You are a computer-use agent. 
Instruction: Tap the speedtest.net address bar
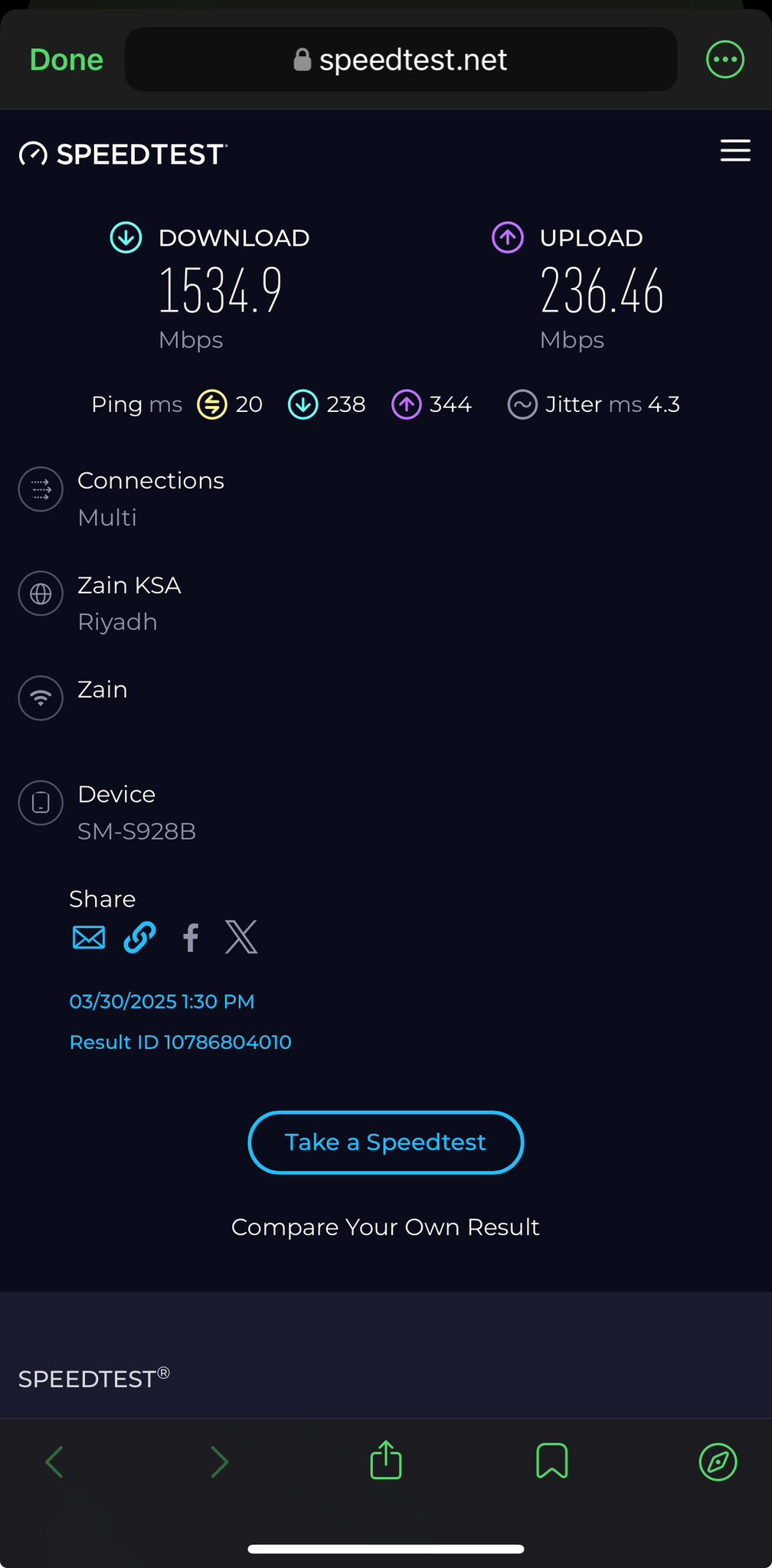coord(401,60)
